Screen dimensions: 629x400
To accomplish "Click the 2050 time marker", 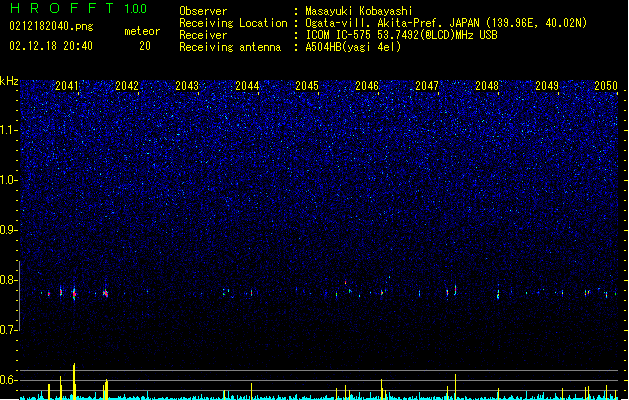I will tap(606, 86).
